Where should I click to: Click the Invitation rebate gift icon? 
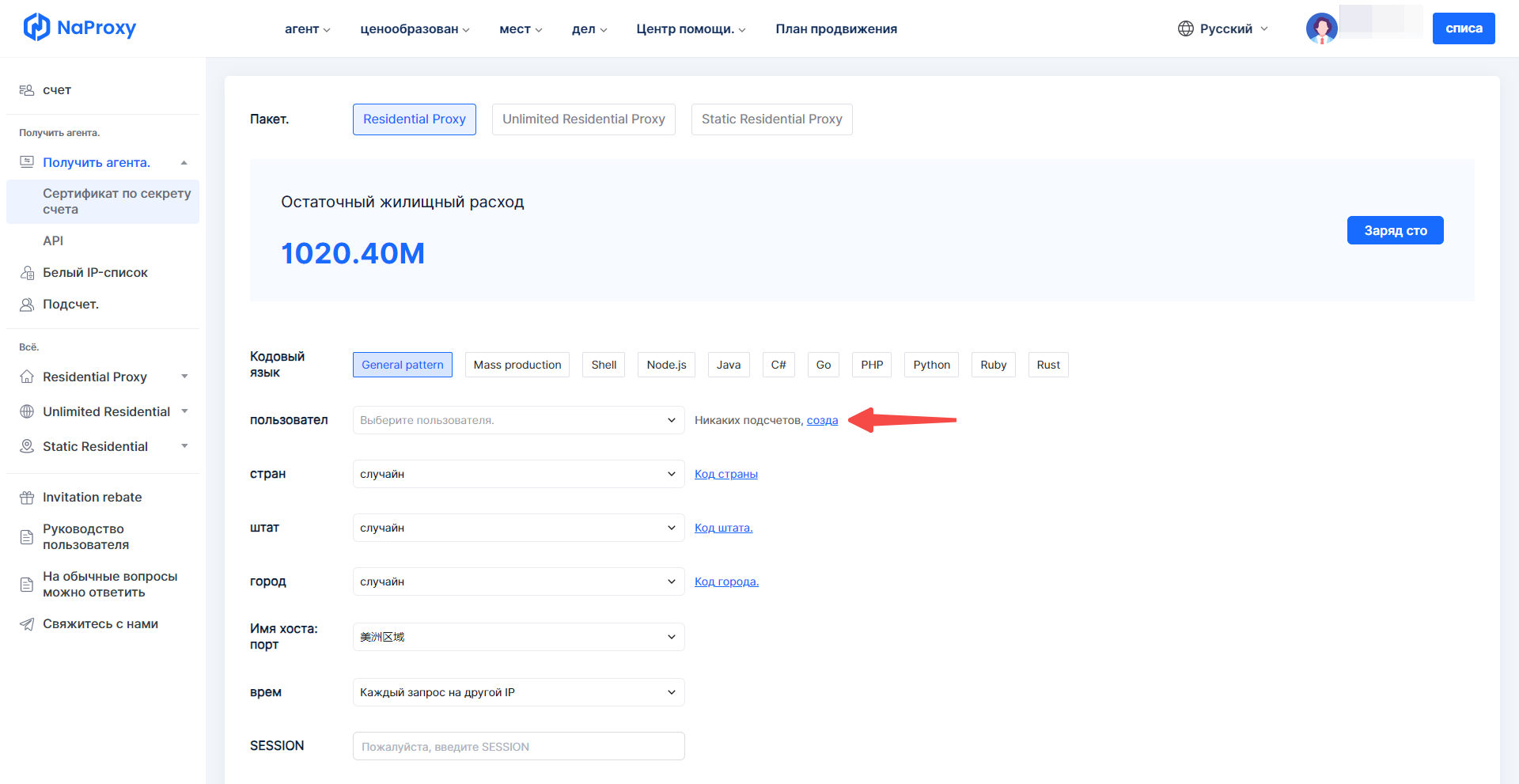27,498
